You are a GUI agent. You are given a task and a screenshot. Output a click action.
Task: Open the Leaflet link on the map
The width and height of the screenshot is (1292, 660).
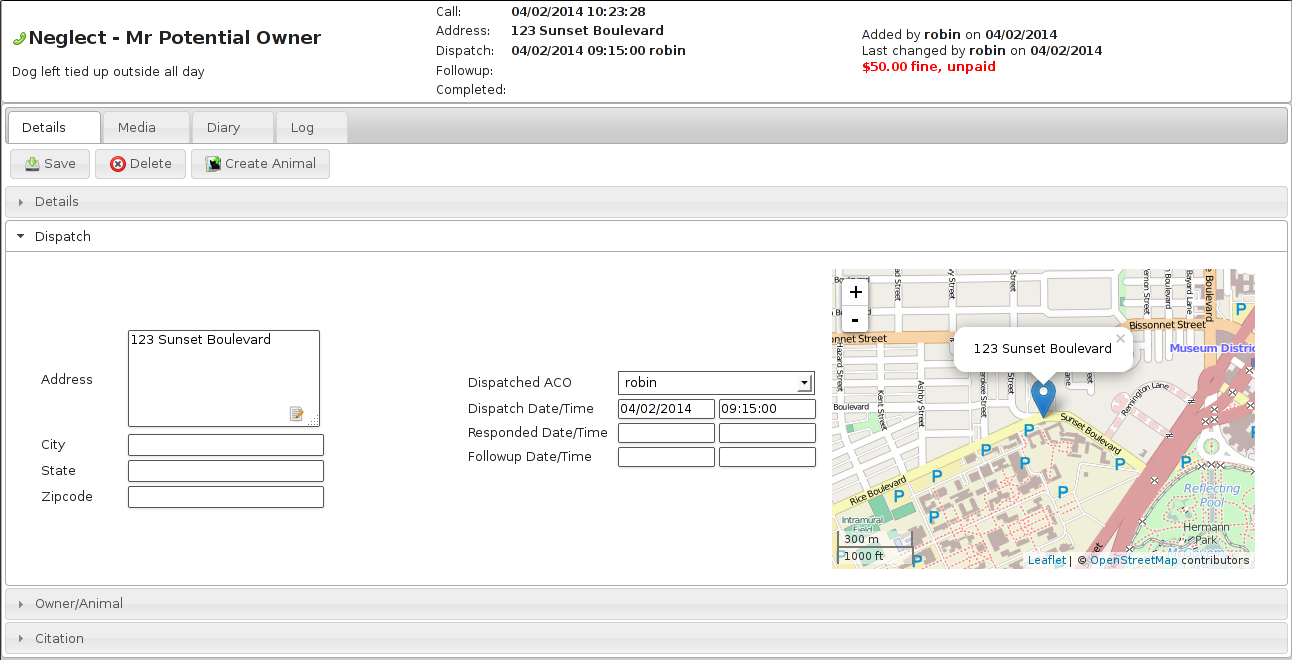1046,561
